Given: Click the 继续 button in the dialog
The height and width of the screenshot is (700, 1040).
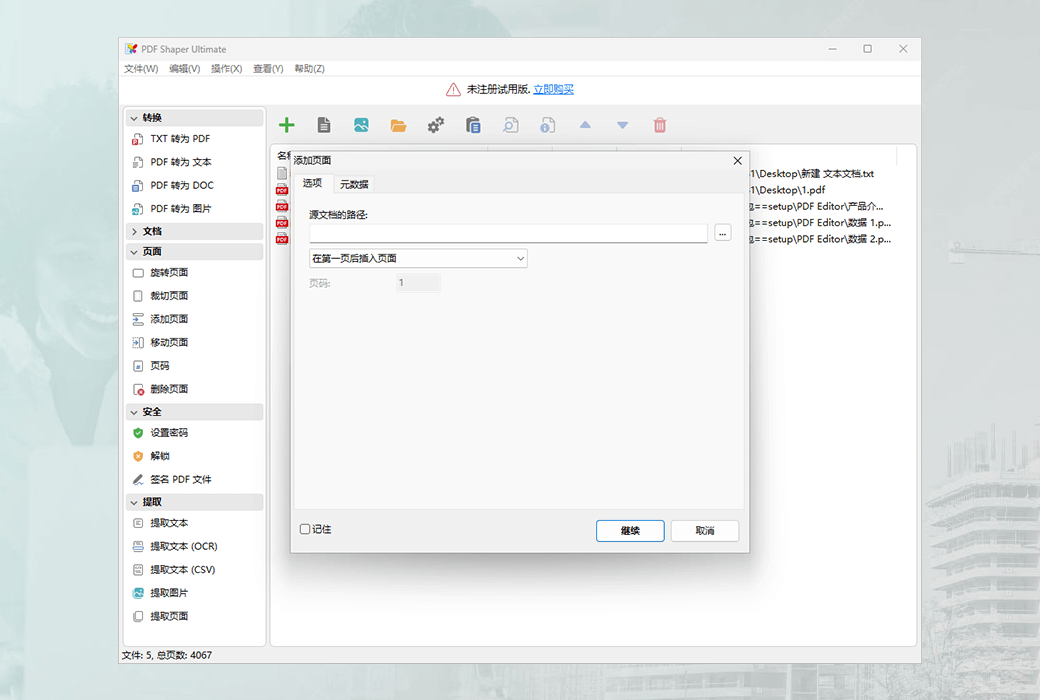Looking at the screenshot, I should [630, 530].
